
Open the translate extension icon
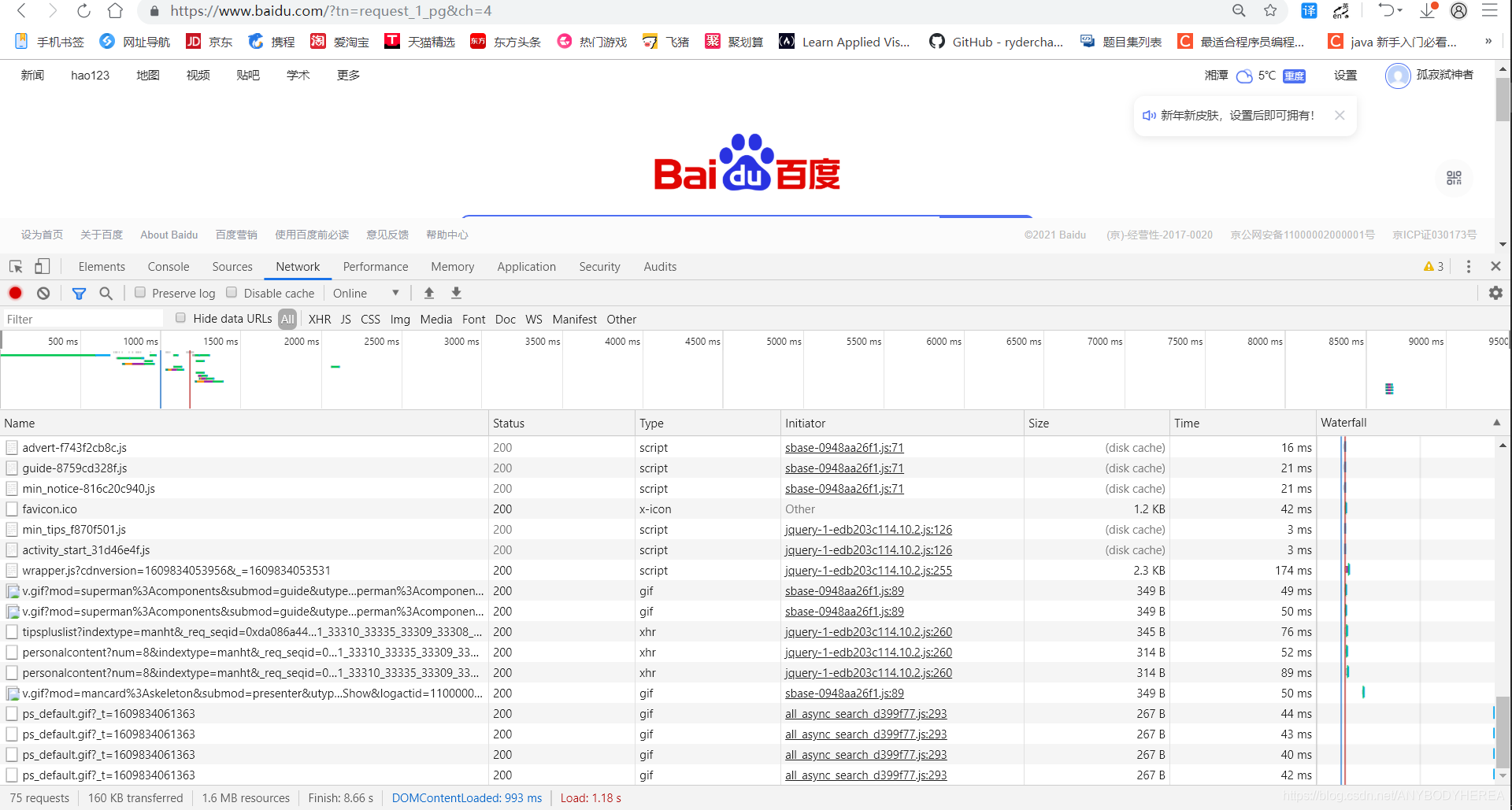[x=1309, y=11]
